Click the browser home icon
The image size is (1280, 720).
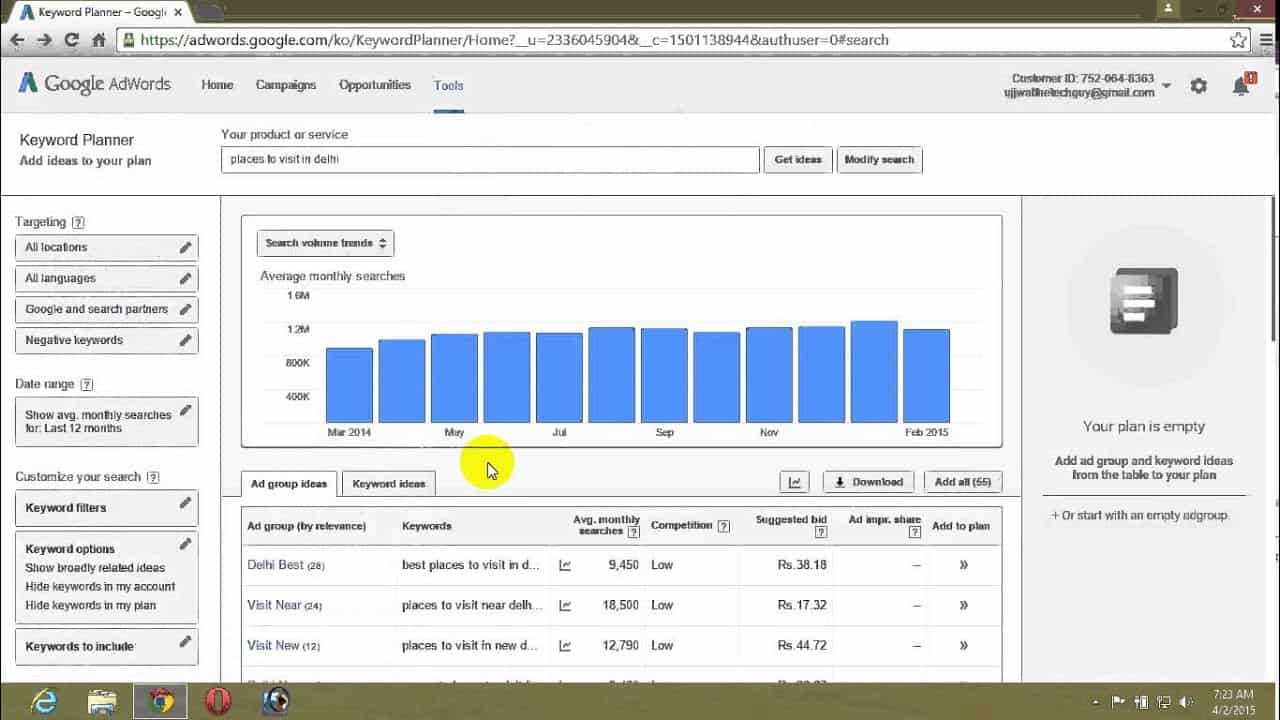point(99,40)
